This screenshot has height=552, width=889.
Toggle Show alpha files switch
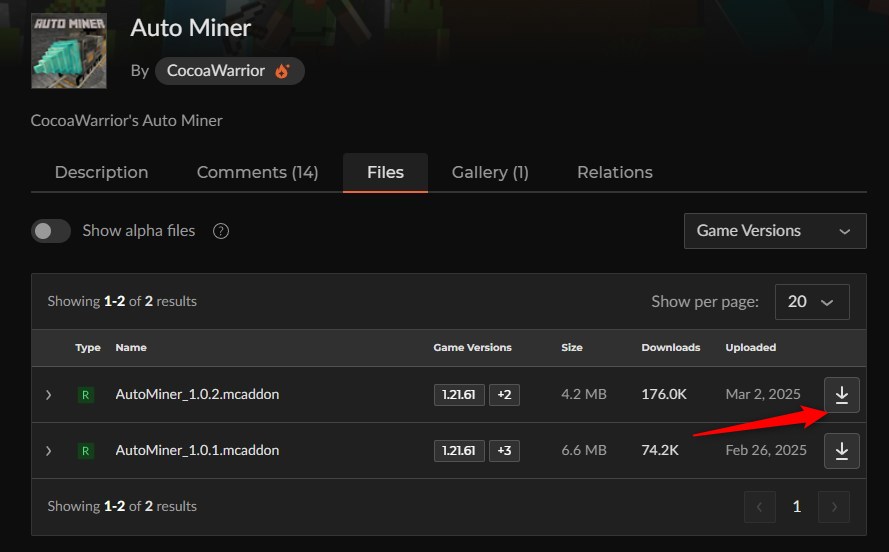click(x=51, y=231)
